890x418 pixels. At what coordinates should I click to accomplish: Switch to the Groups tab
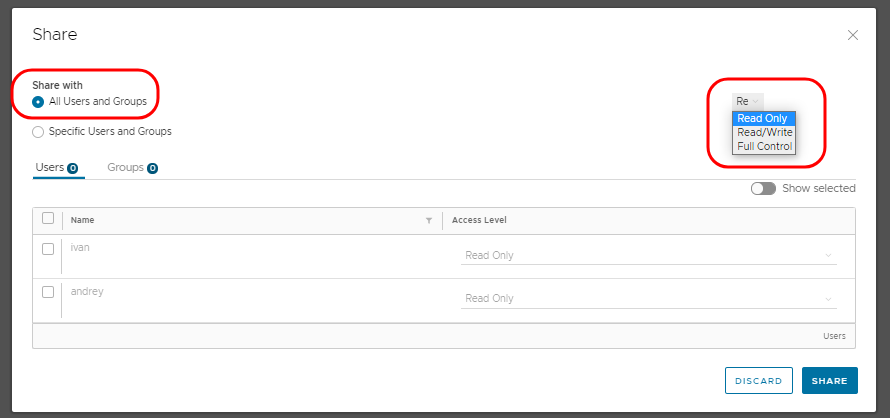tap(125, 168)
